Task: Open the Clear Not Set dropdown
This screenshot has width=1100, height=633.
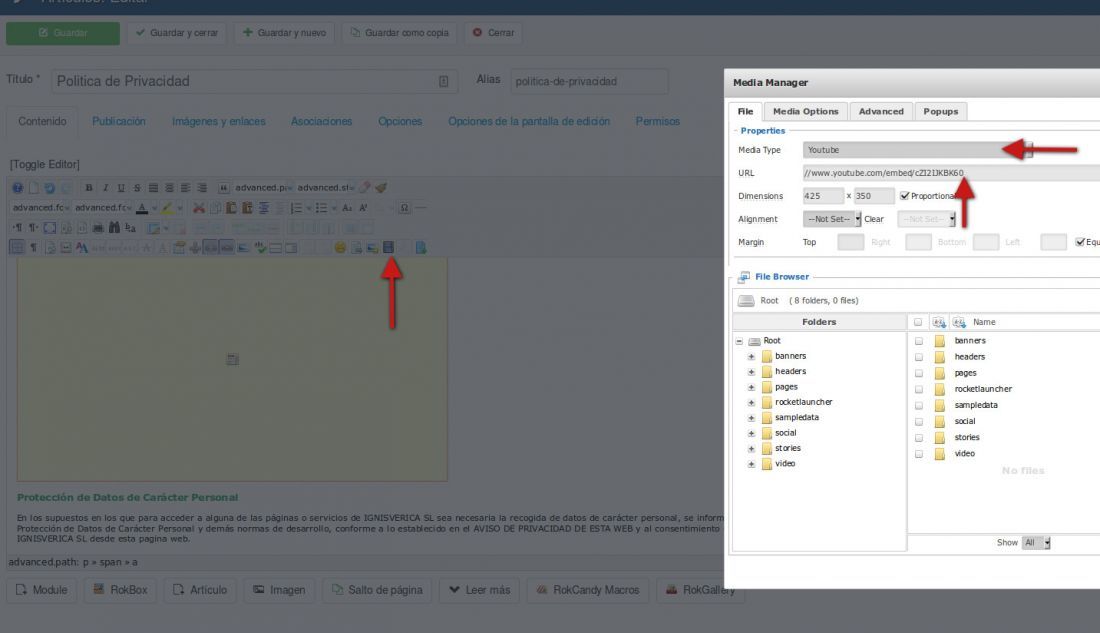Action: click(926, 219)
